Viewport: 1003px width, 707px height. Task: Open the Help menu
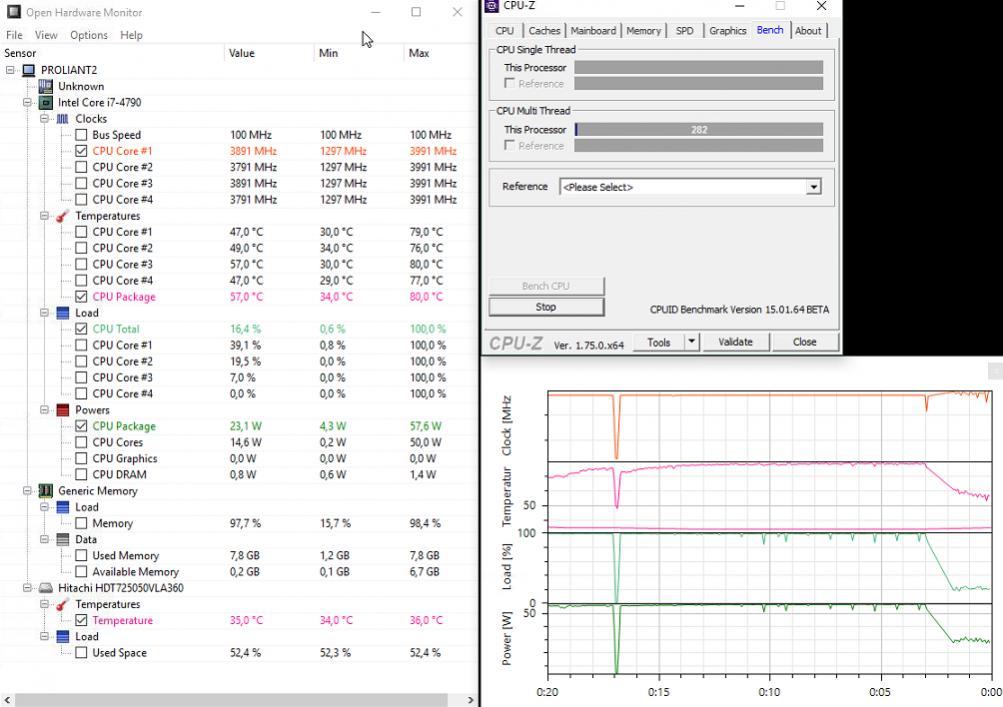coord(131,35)
